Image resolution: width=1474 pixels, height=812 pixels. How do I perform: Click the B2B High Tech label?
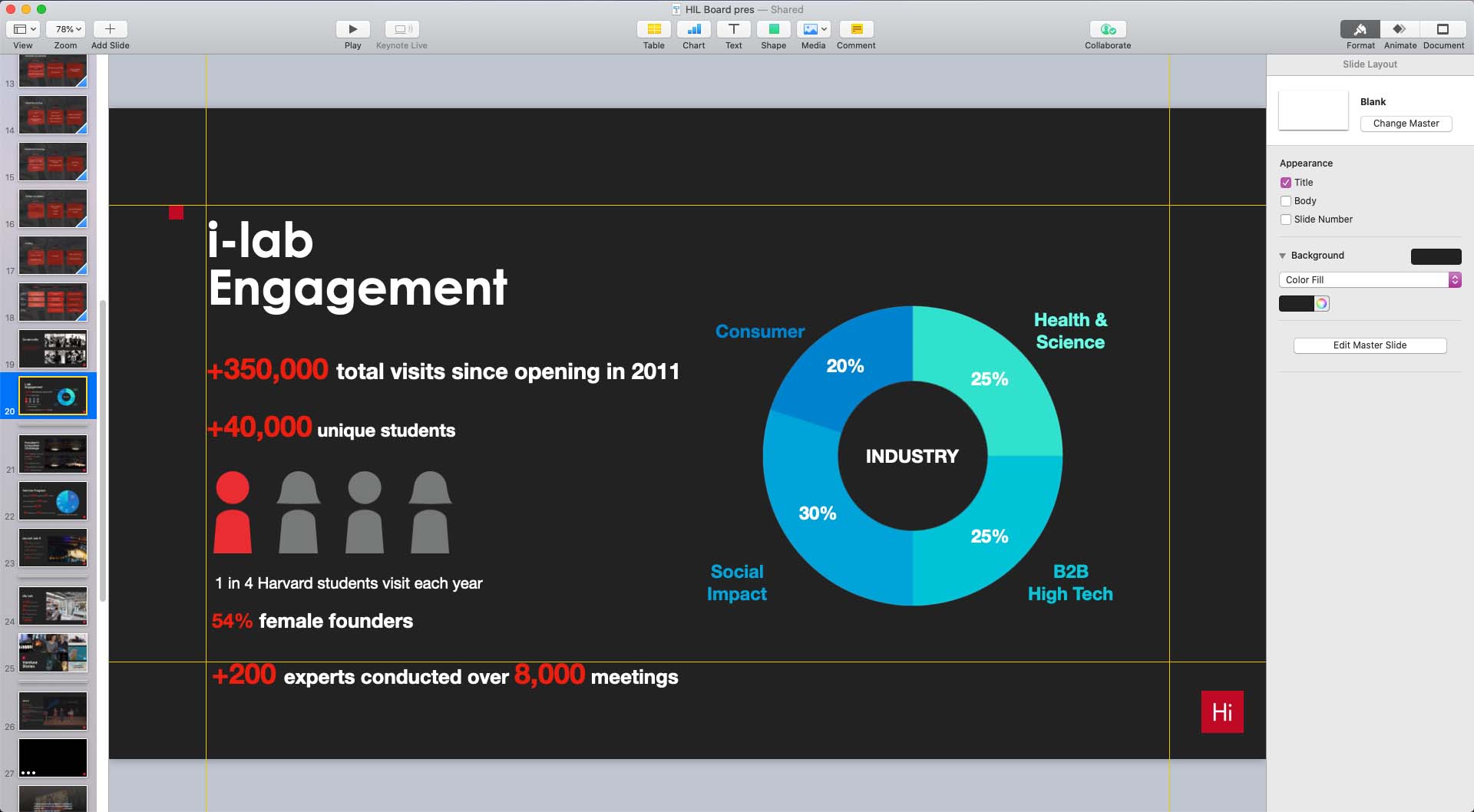point(1070,583)
